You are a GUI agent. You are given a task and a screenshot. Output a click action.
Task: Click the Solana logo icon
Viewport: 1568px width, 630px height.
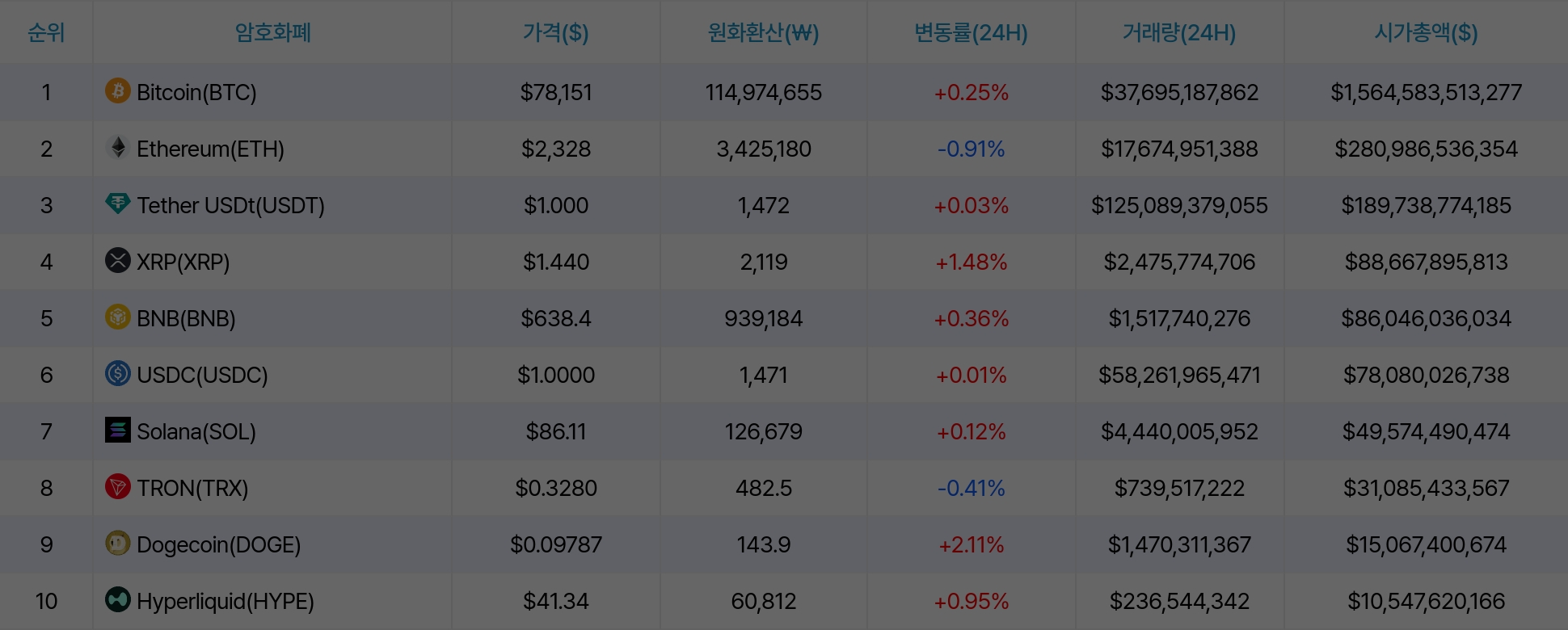click(118, 430)
